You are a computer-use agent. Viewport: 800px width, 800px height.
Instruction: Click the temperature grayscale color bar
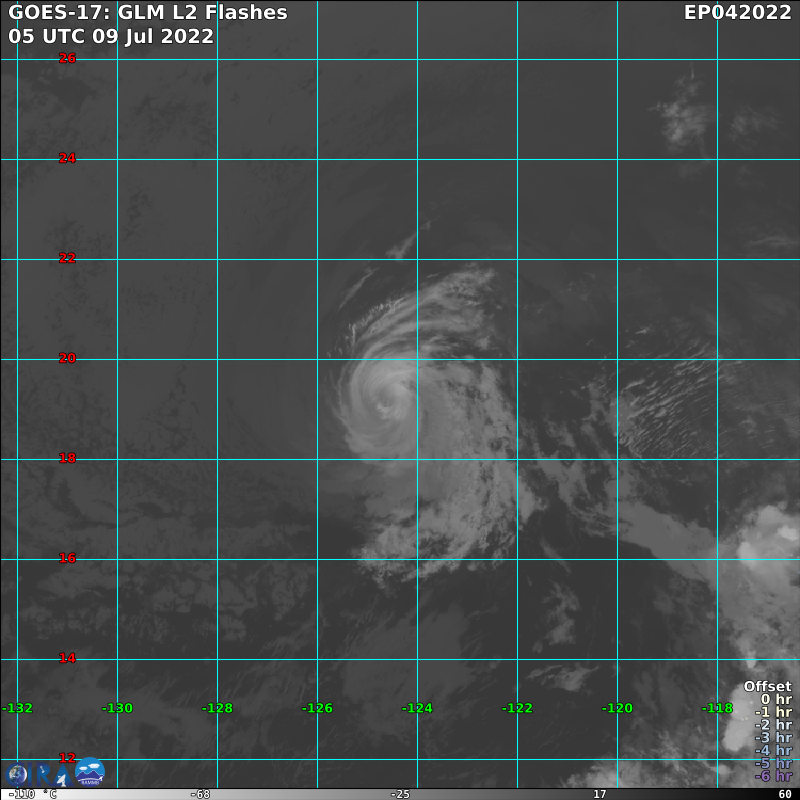[400, 794]
